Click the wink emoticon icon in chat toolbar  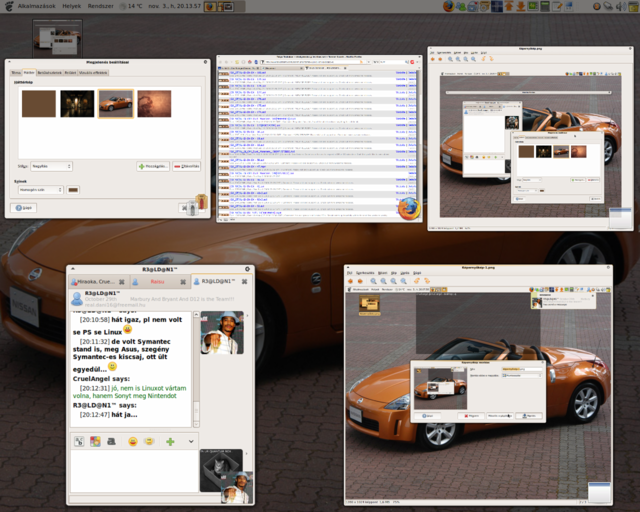(148, 441)
